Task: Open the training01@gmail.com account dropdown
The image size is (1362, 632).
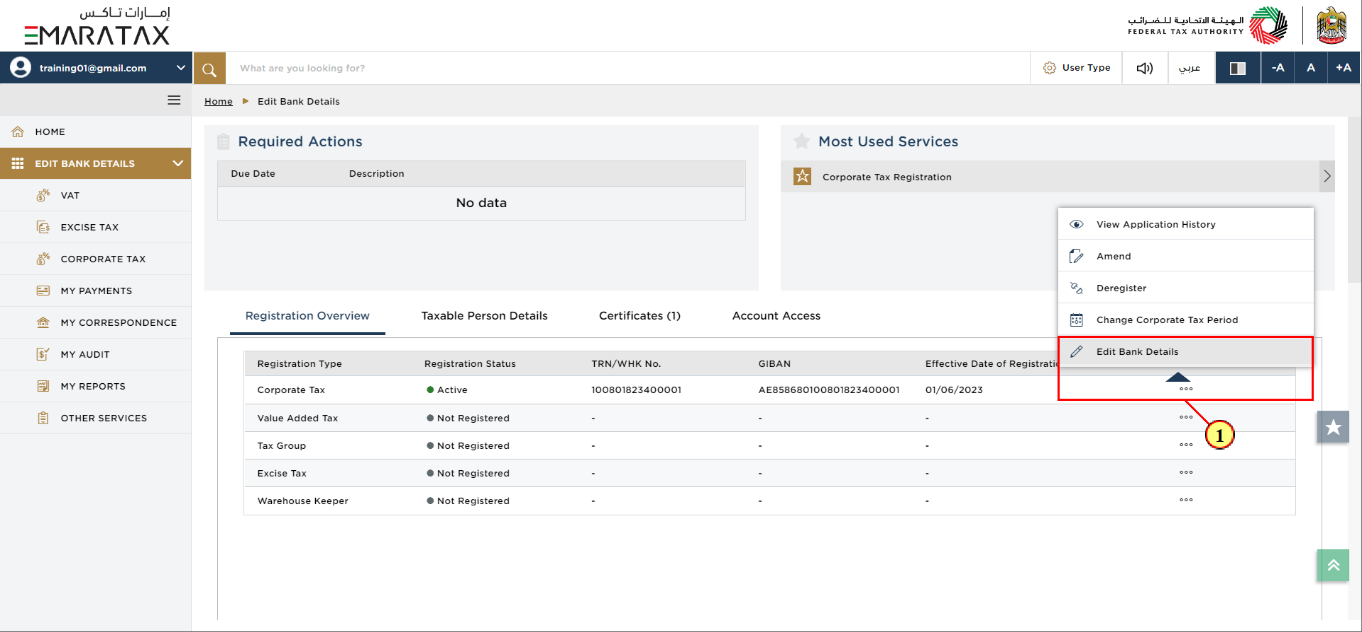Action: click(96, 68)
